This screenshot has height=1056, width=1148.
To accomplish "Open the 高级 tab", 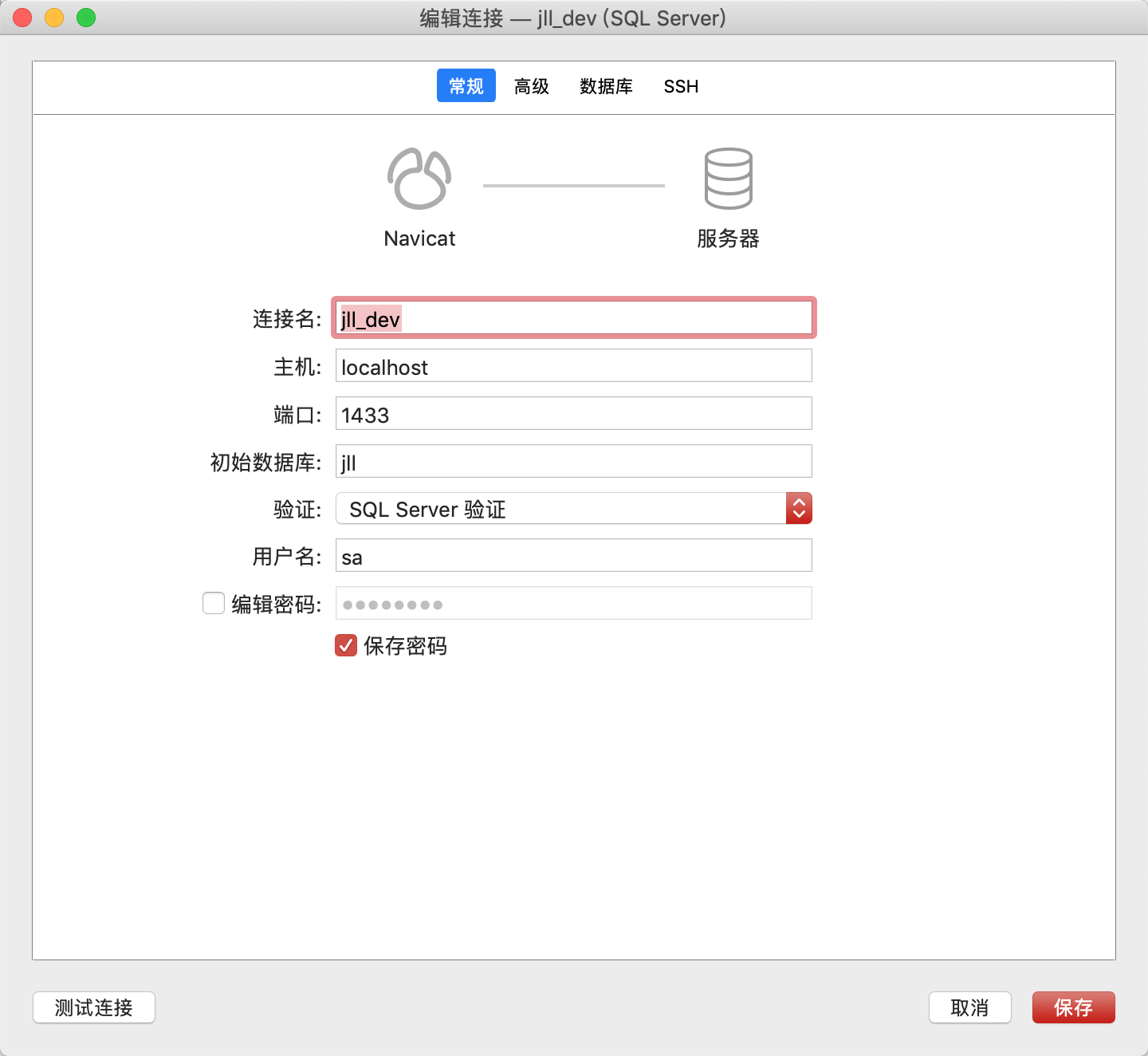I will pyautogui.click(x=532, y=86).
